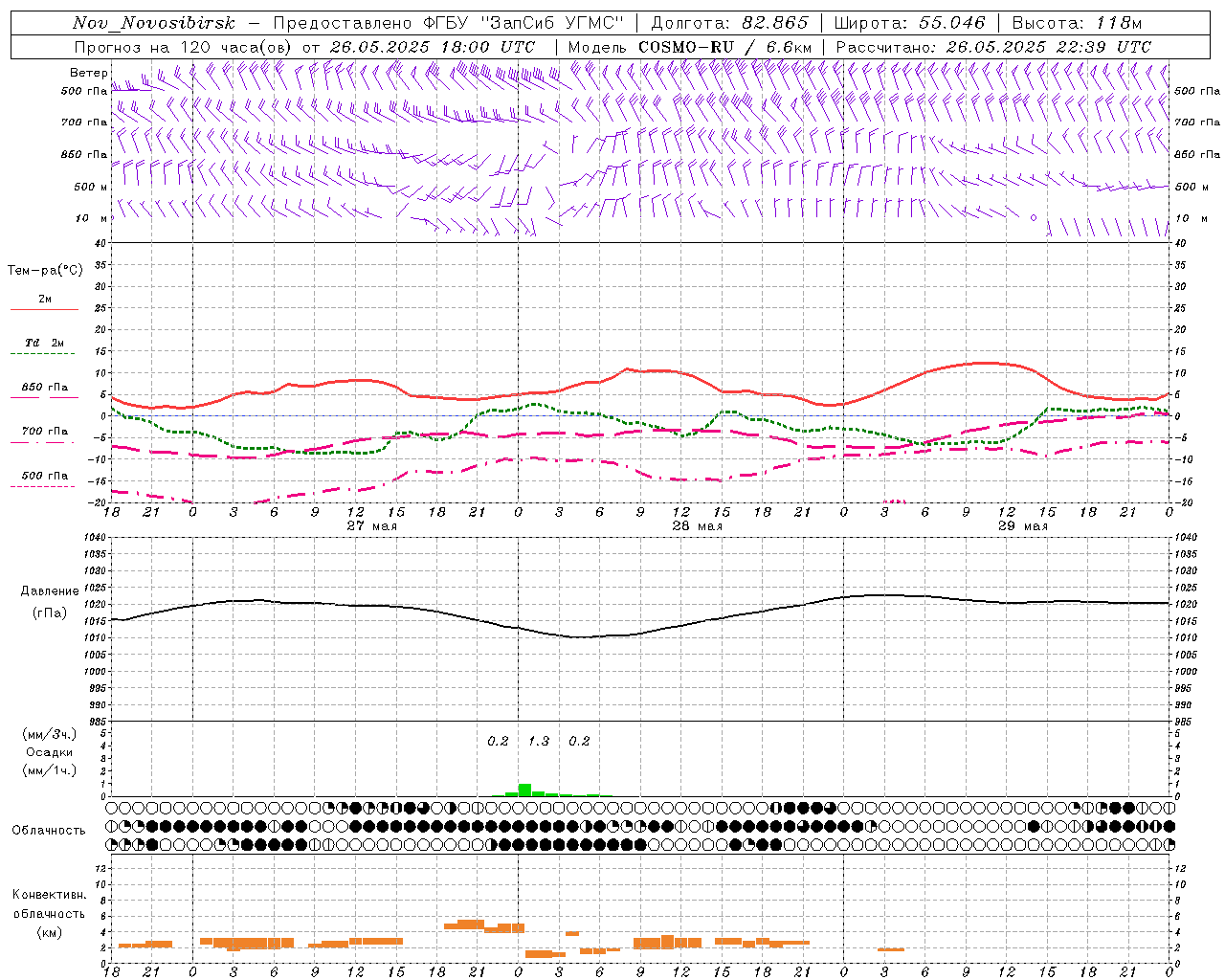Image resolution: width=1225 pixels, height=980 pixels.
Task: Click 500 гПа in the temperature legend
Action: 44,476
